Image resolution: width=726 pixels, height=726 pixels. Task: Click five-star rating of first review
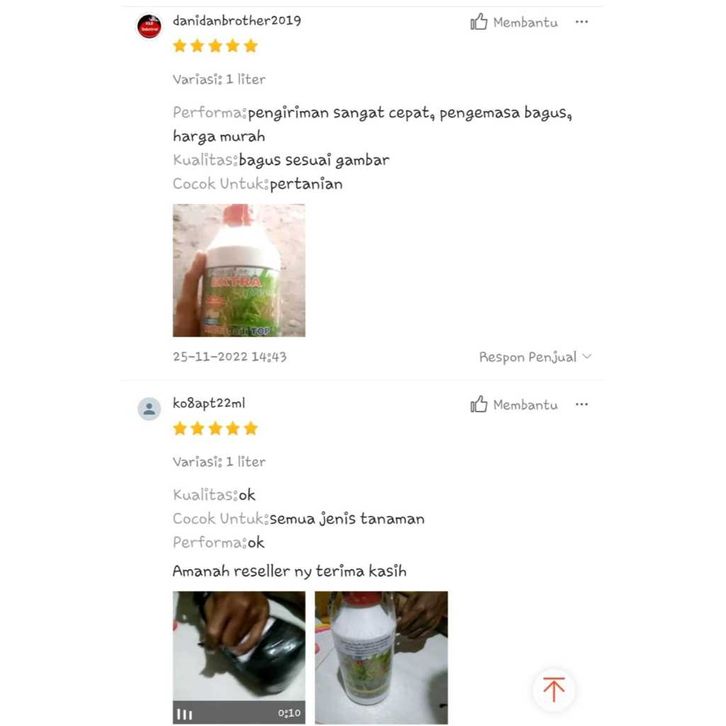click(215, 46)
